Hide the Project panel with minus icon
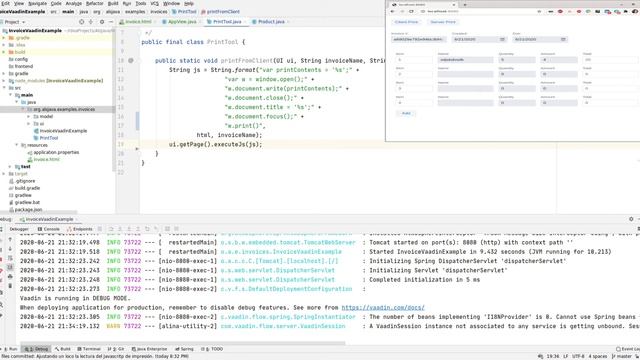The image size is (640, 360). coord(111,22)
